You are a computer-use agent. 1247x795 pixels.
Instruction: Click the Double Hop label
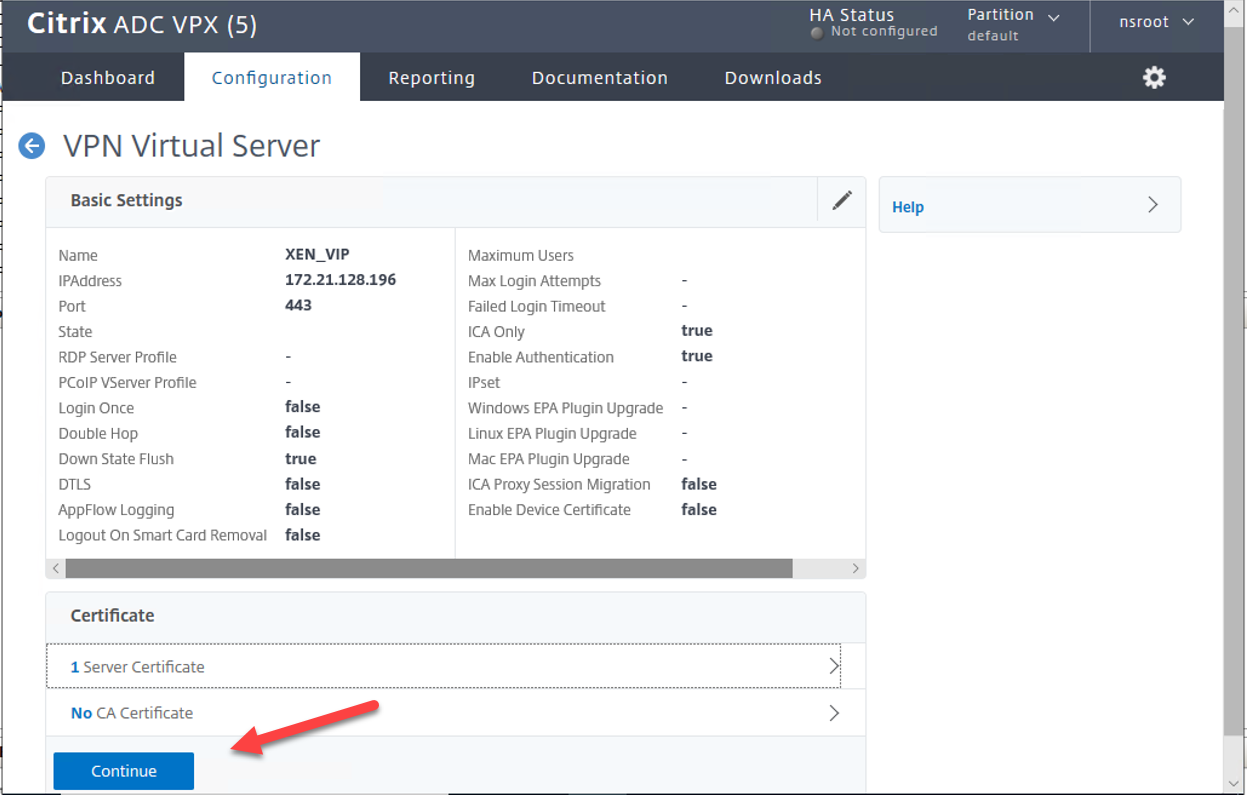coord(98,433)
